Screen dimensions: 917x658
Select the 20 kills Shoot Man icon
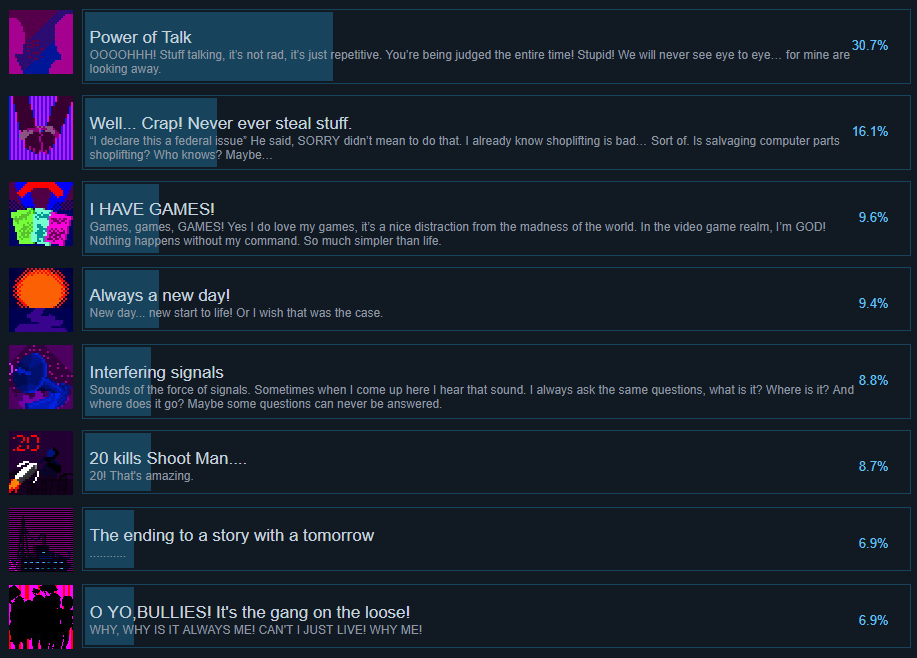[x=41, y=463]
